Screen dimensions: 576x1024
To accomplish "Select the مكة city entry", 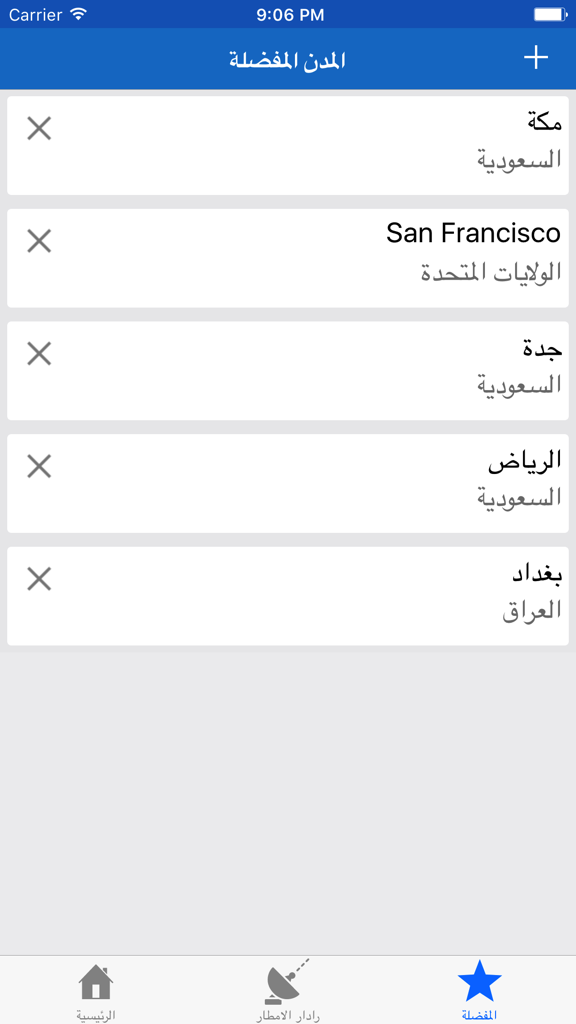I will [300, 144].
